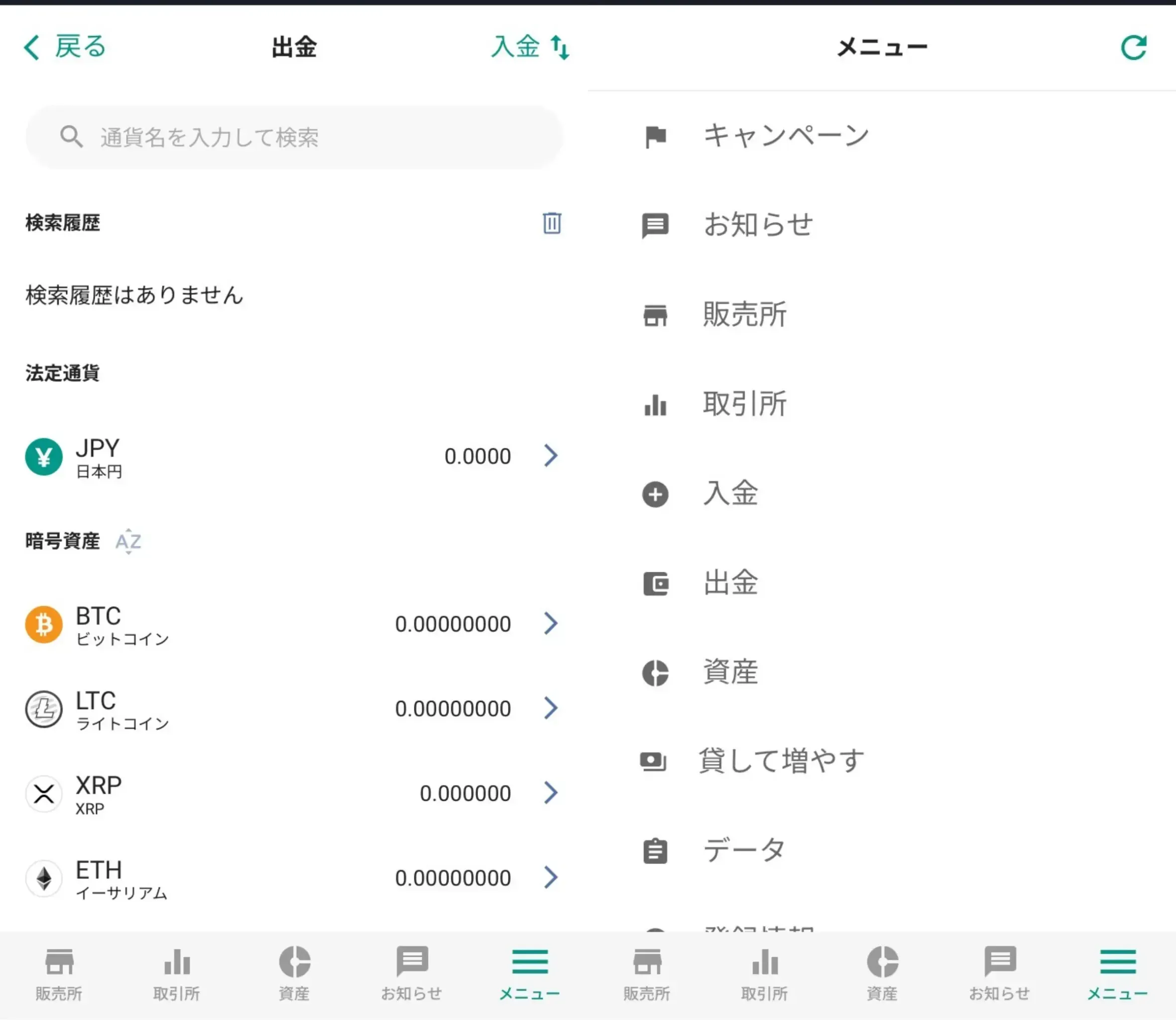The height and width of the screenshot is (1020, 1176).
Task: Delete search history with trash icon
Action: pos(551,223)
